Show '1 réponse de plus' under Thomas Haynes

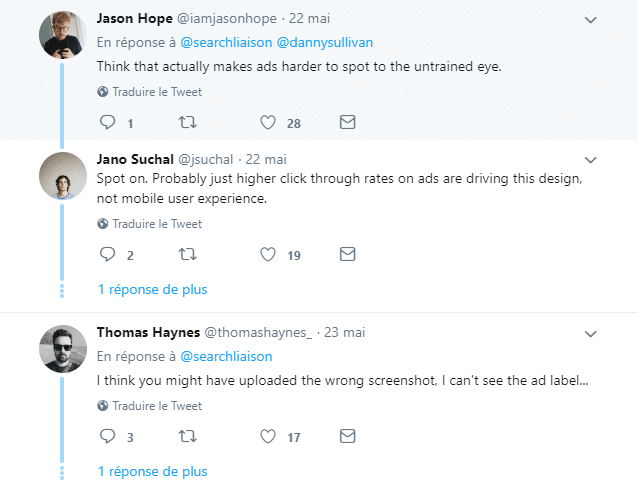153,471
